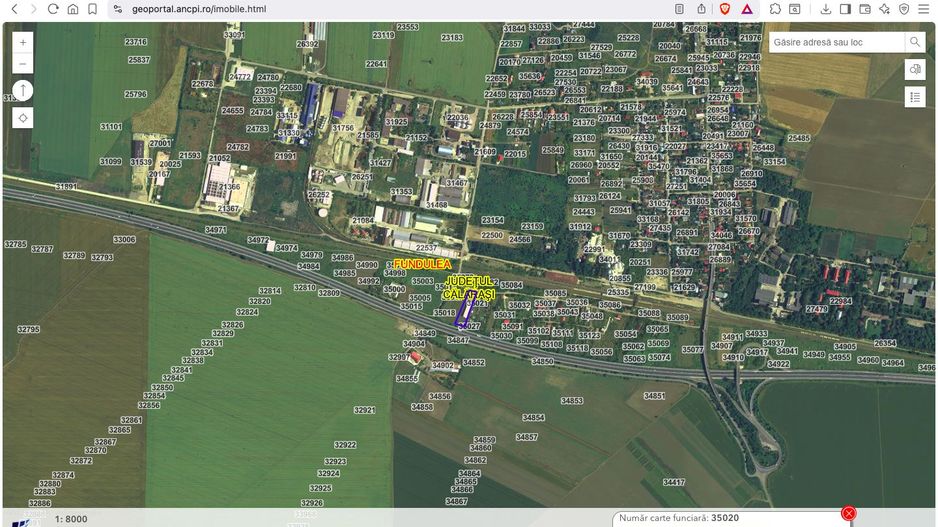Image resolution: width=938 pixels, height=527 pixels.
Task: Click the Brave Shields lion icon
Action: [x=725, y=9]
